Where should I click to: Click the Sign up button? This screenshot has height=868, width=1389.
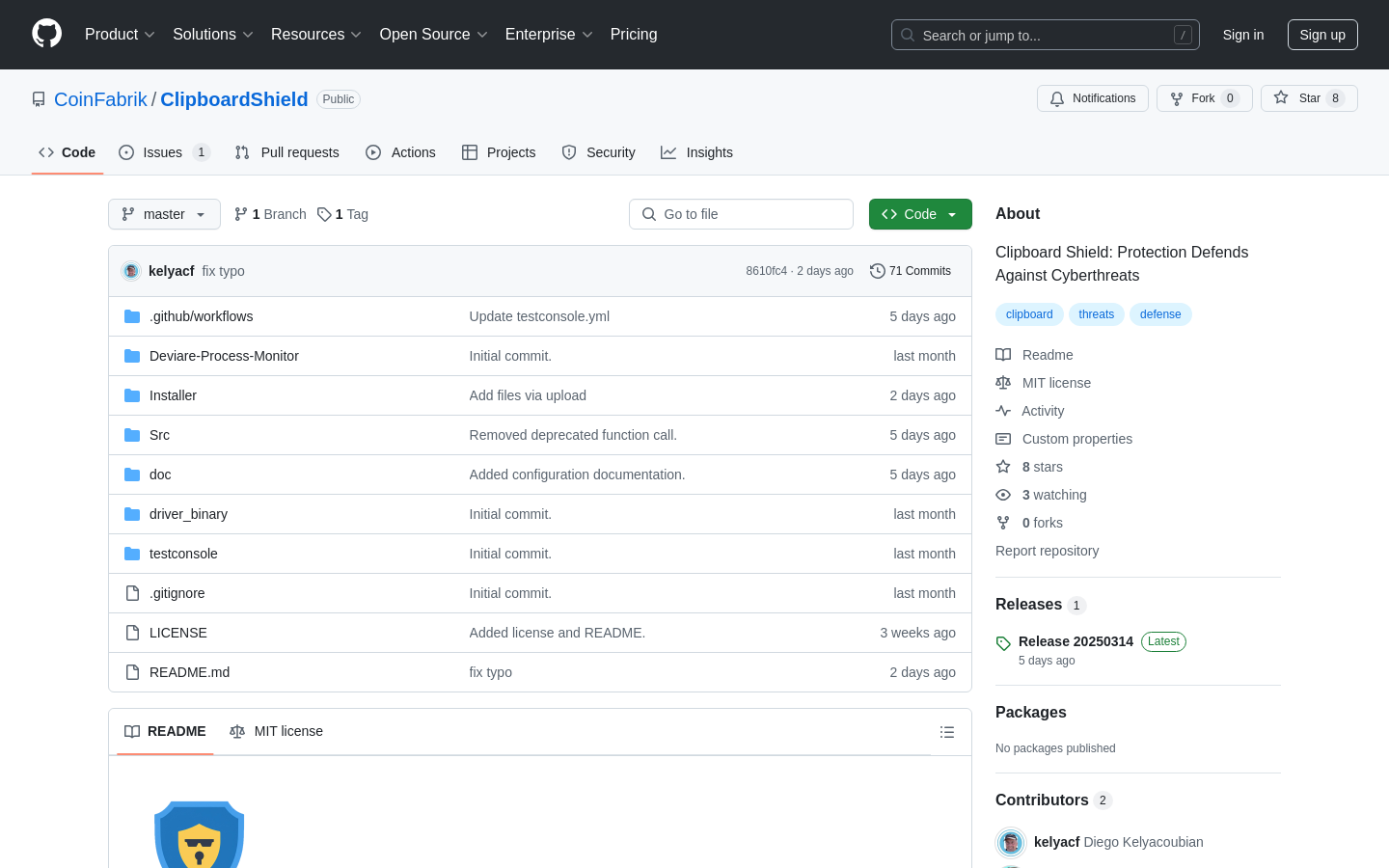pos(1322,35)
